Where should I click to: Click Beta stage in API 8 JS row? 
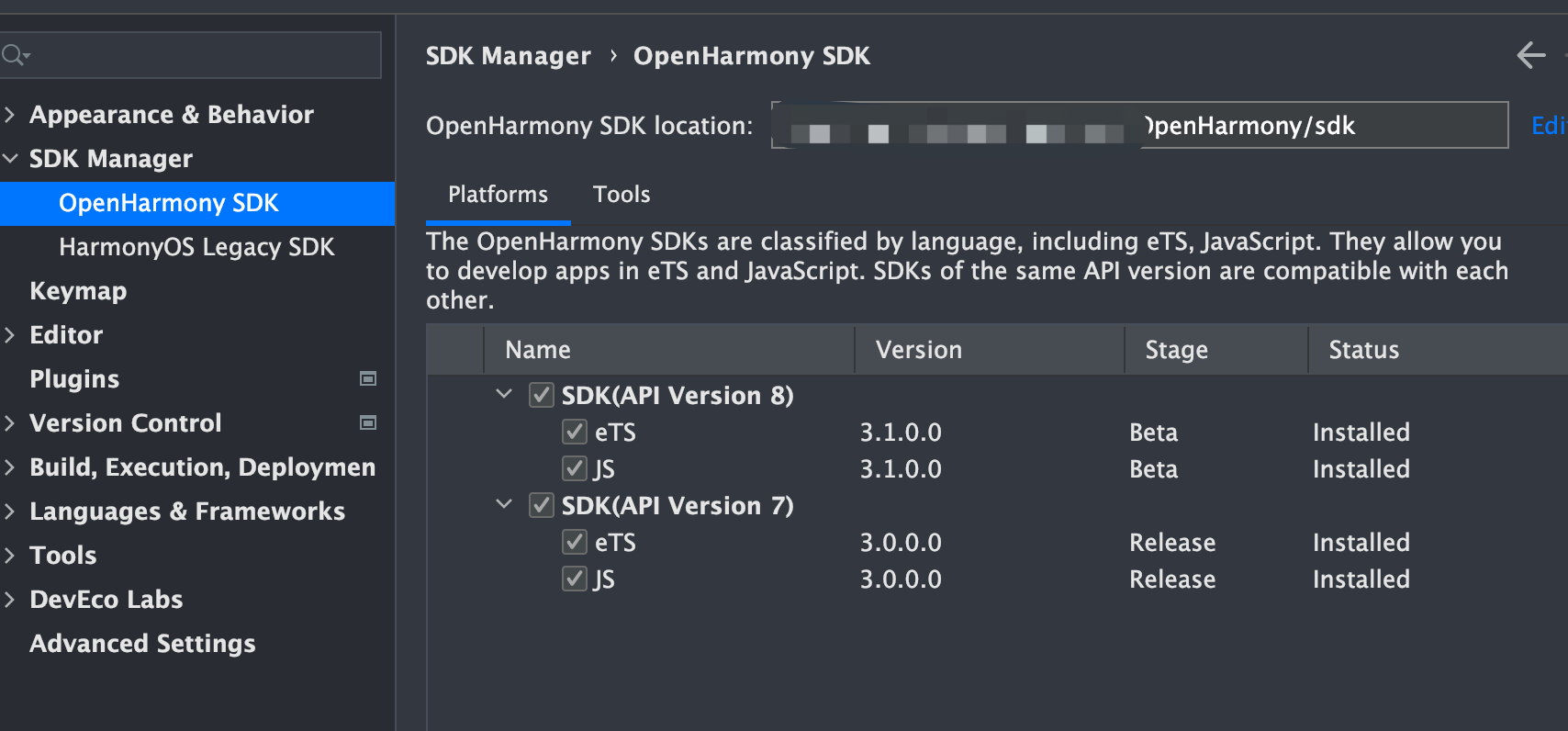[1154, 469]
